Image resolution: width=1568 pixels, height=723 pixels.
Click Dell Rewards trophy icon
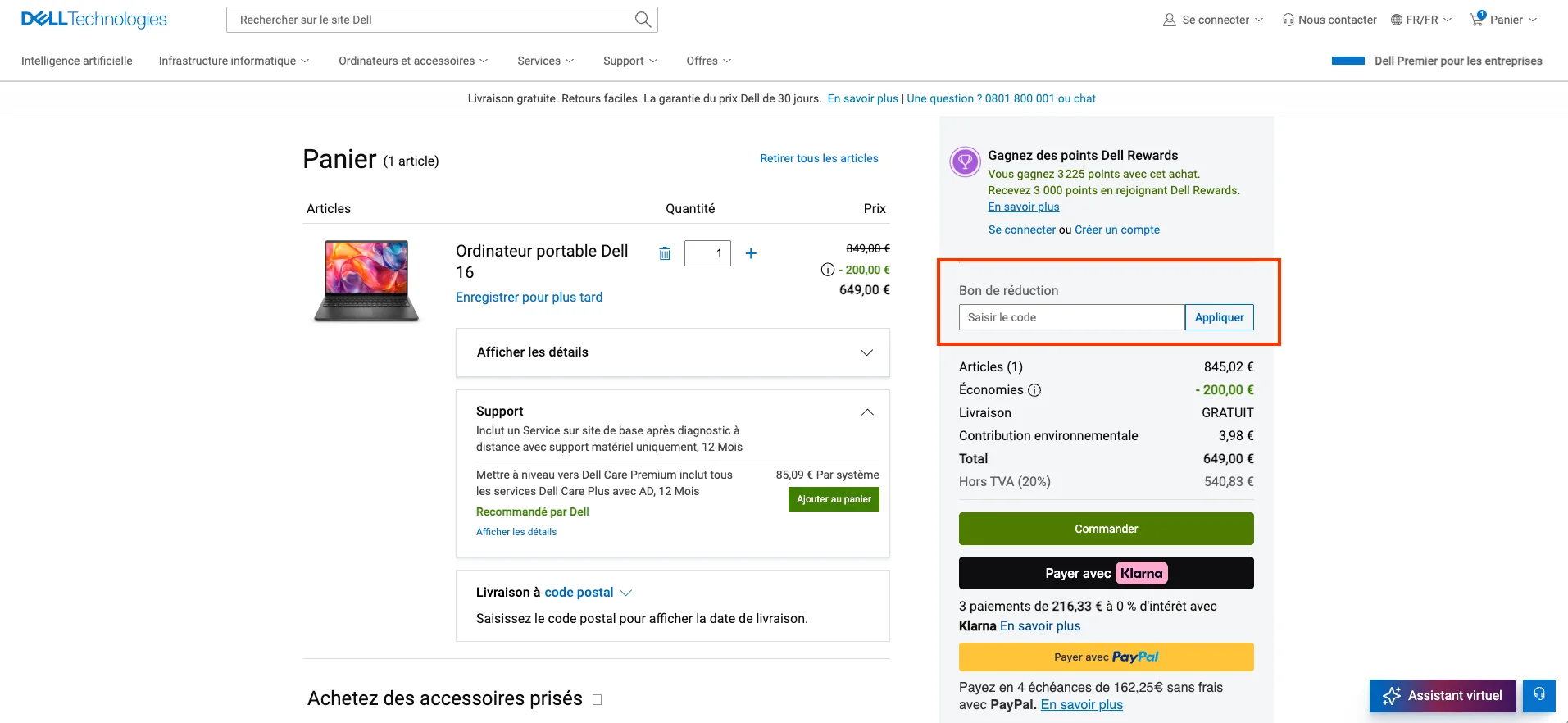click(965, 162)
